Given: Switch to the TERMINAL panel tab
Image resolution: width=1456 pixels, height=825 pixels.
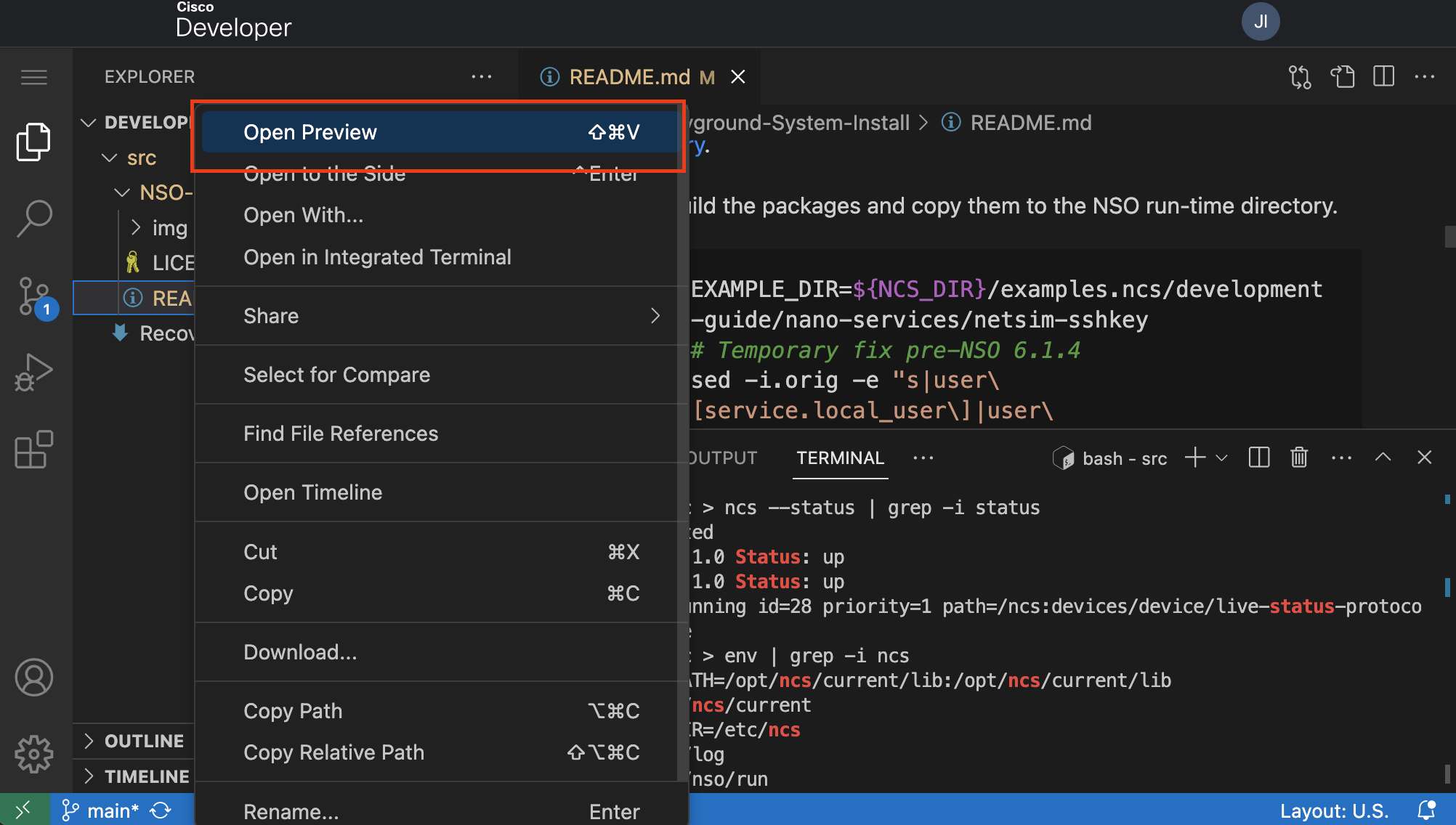Looking at the screenshot, I should [840, 458].
